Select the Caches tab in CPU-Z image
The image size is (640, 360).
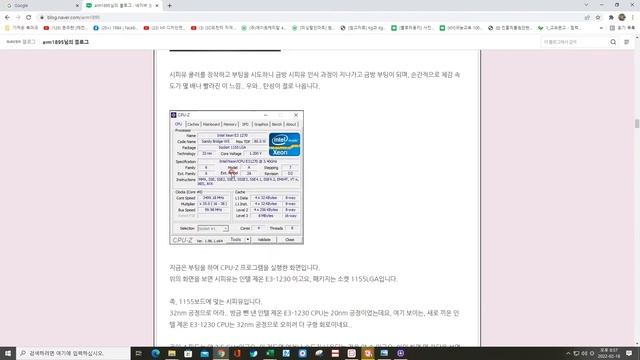(x=193, y=124)
